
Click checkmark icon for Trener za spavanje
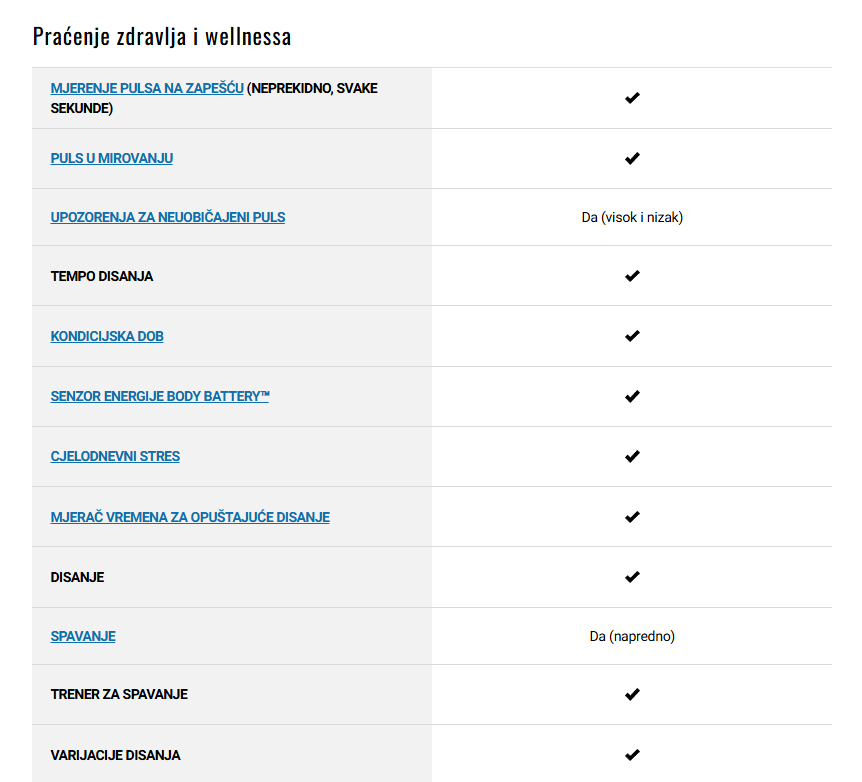tap(632, 694)
